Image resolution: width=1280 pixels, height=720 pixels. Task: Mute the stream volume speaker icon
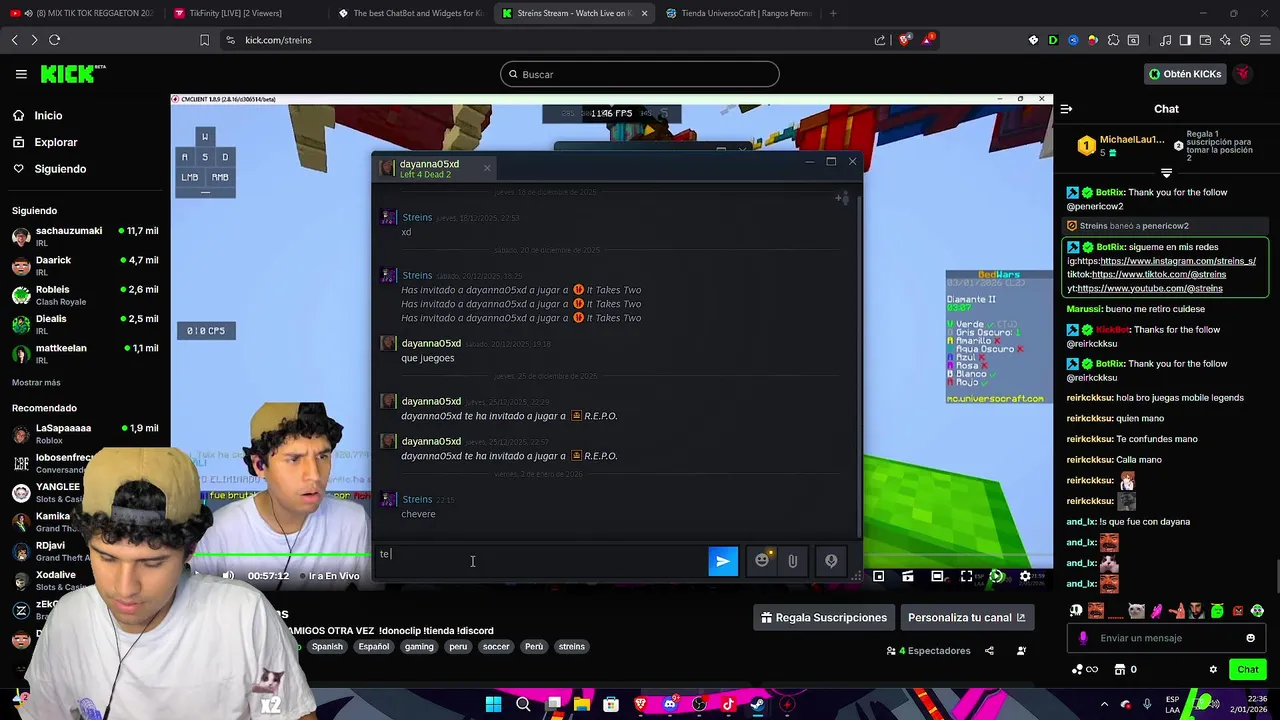[228, 576]
